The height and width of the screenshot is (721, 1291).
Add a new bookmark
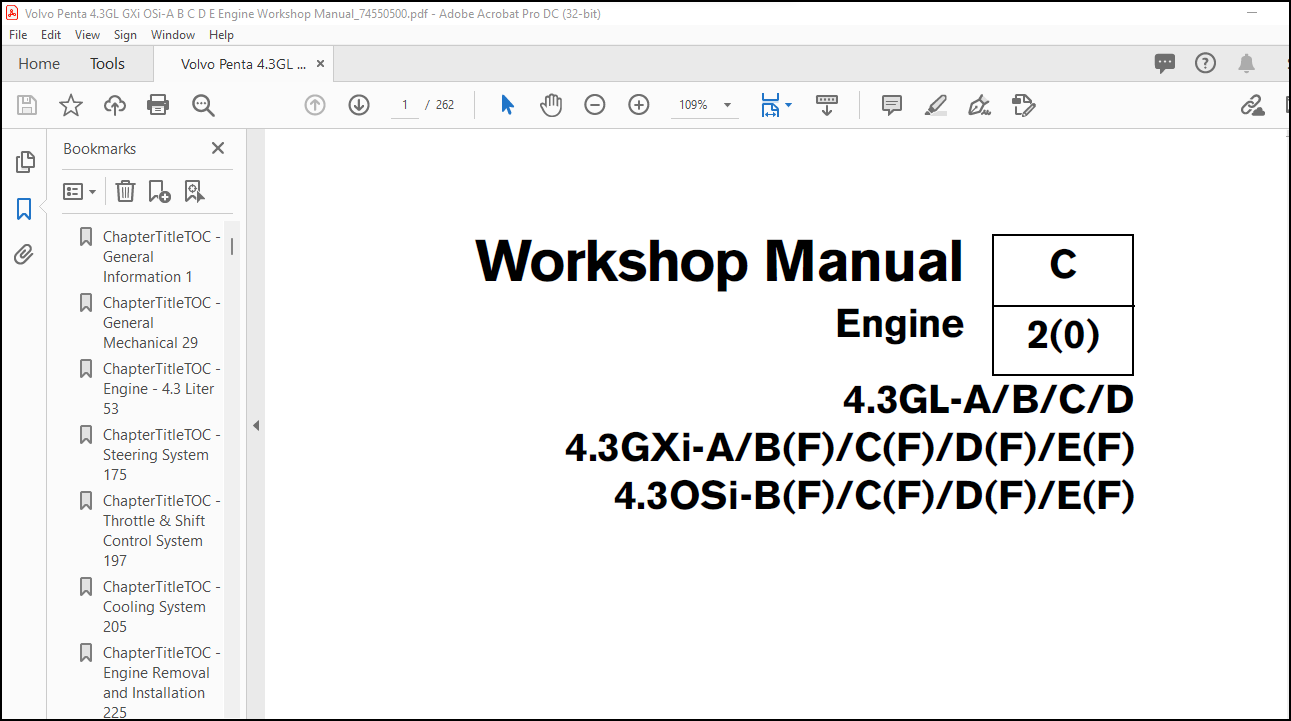[x=159, y=191]
